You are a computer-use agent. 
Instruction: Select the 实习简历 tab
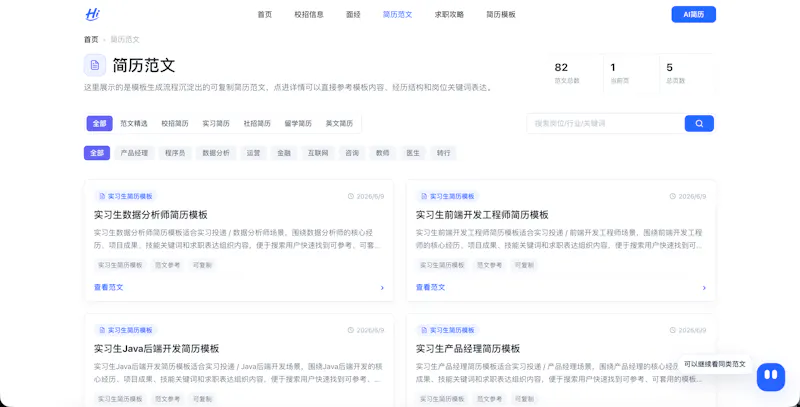[216, 123]
